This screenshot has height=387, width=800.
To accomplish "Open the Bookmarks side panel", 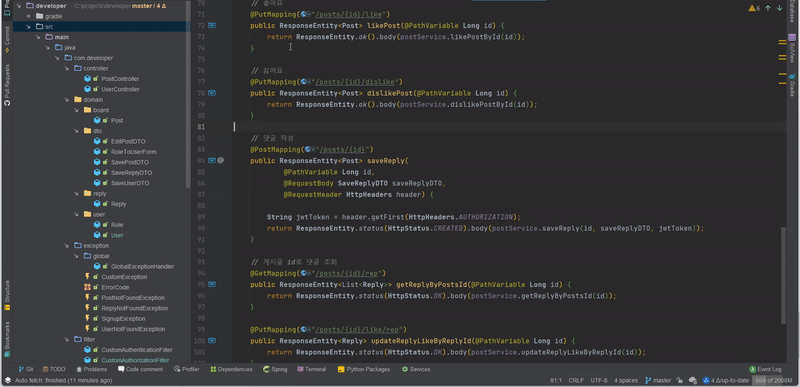I will tap(7, 339).
